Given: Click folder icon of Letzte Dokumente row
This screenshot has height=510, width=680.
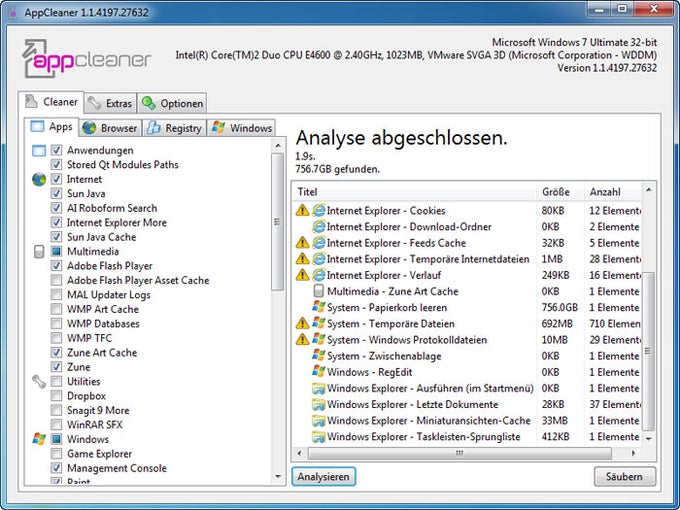Looking at the screenshot, I should tap(319, 404).
